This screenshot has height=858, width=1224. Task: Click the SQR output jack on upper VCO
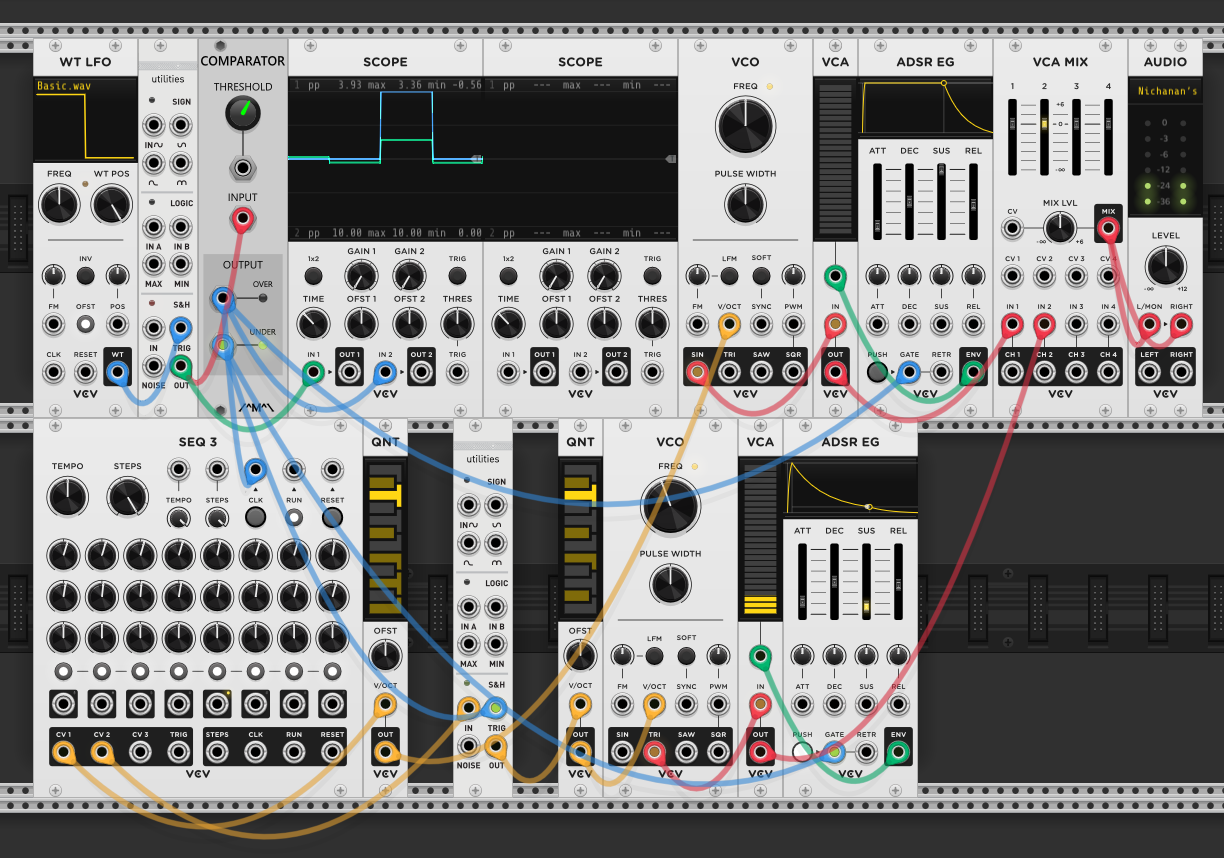793,373
